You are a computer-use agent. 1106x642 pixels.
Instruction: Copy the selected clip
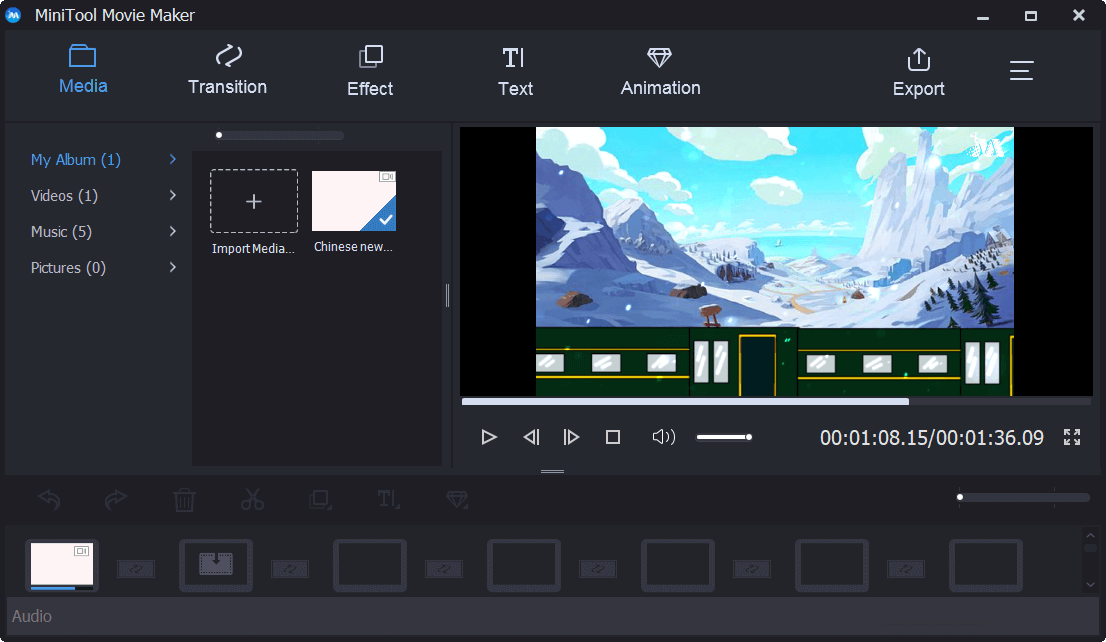pyautogui.click(x=320, y=499)
